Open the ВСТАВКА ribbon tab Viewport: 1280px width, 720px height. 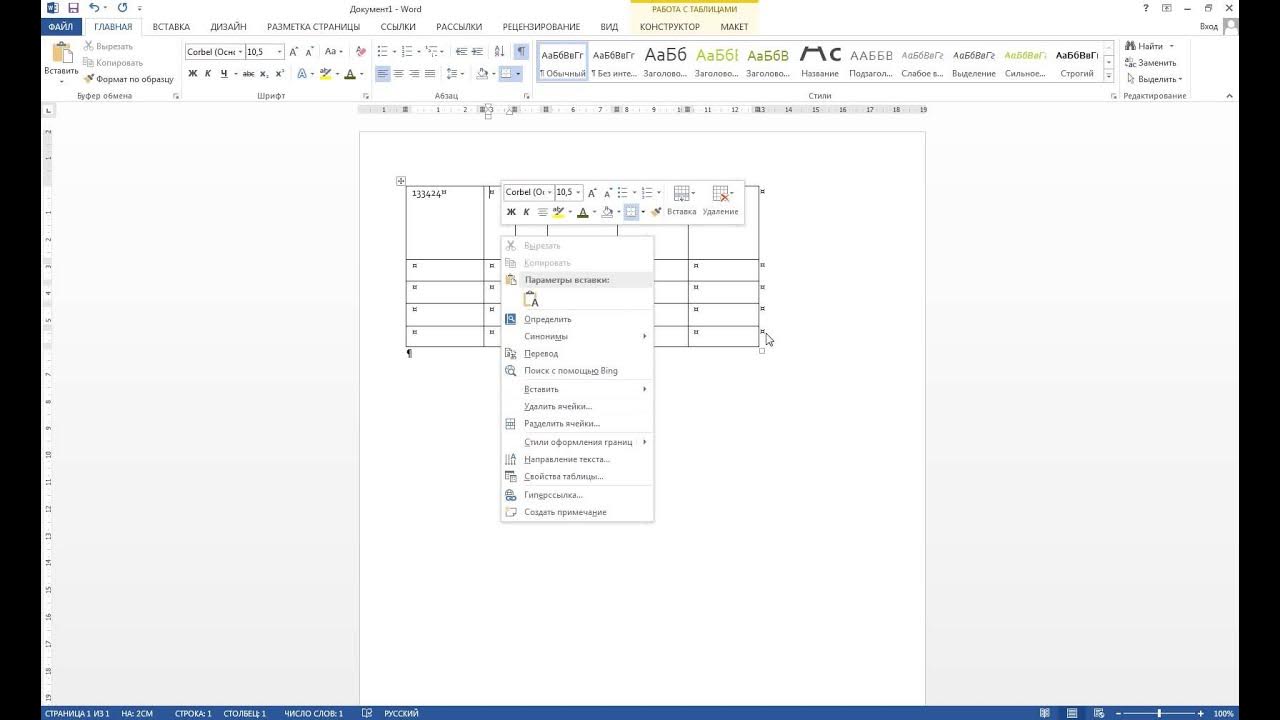(171, 27)
